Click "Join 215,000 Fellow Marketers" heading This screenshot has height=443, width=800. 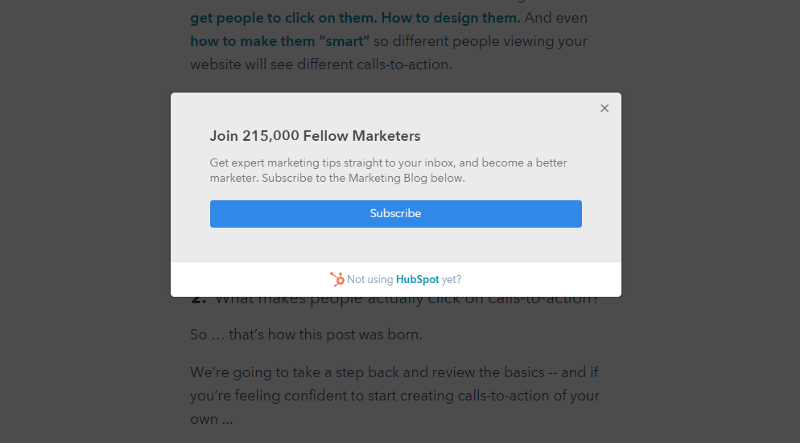[x=315, y=136]
